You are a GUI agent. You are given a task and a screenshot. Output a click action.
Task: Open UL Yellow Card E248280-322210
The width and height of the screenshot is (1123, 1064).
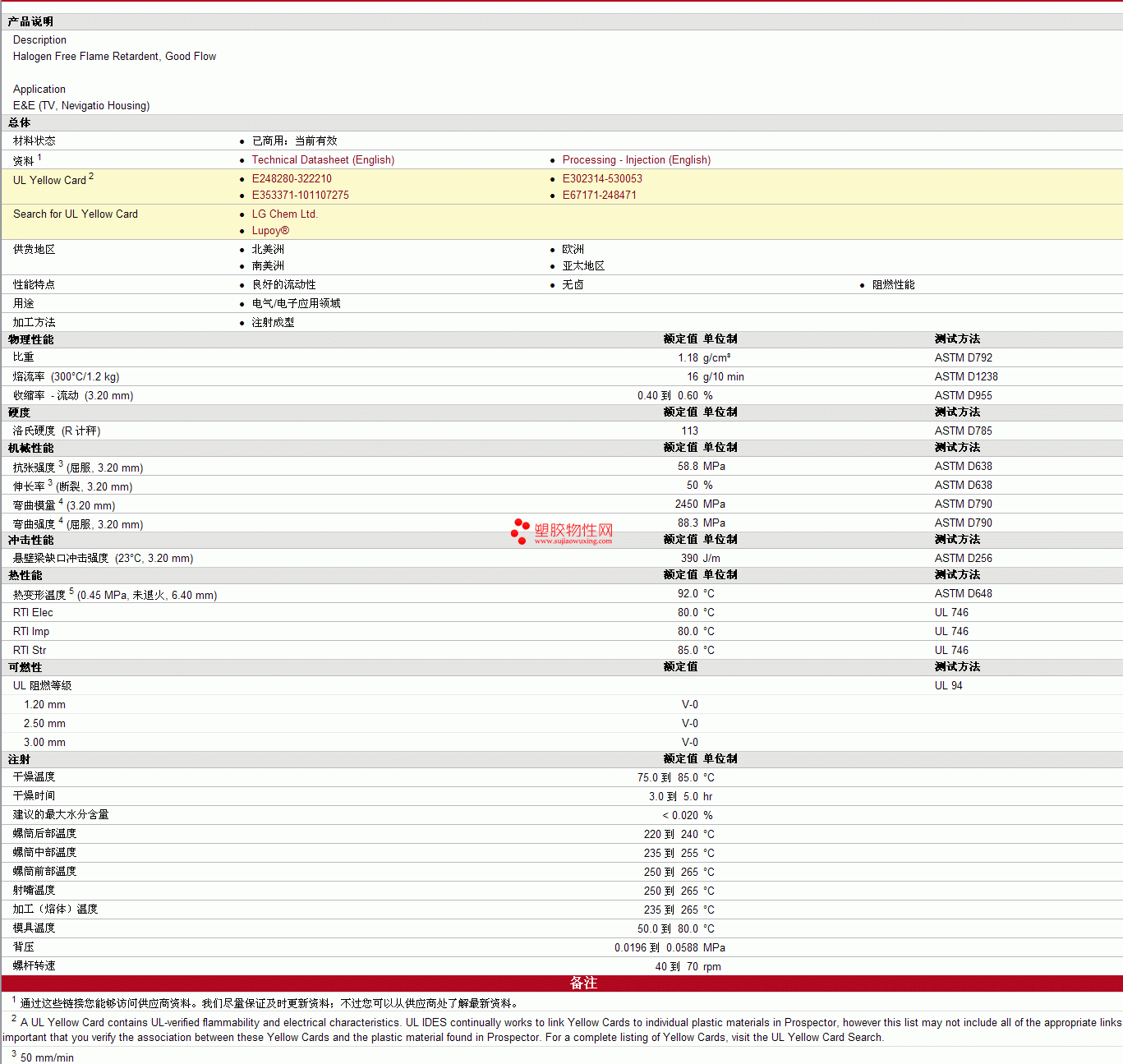point(292,179)
